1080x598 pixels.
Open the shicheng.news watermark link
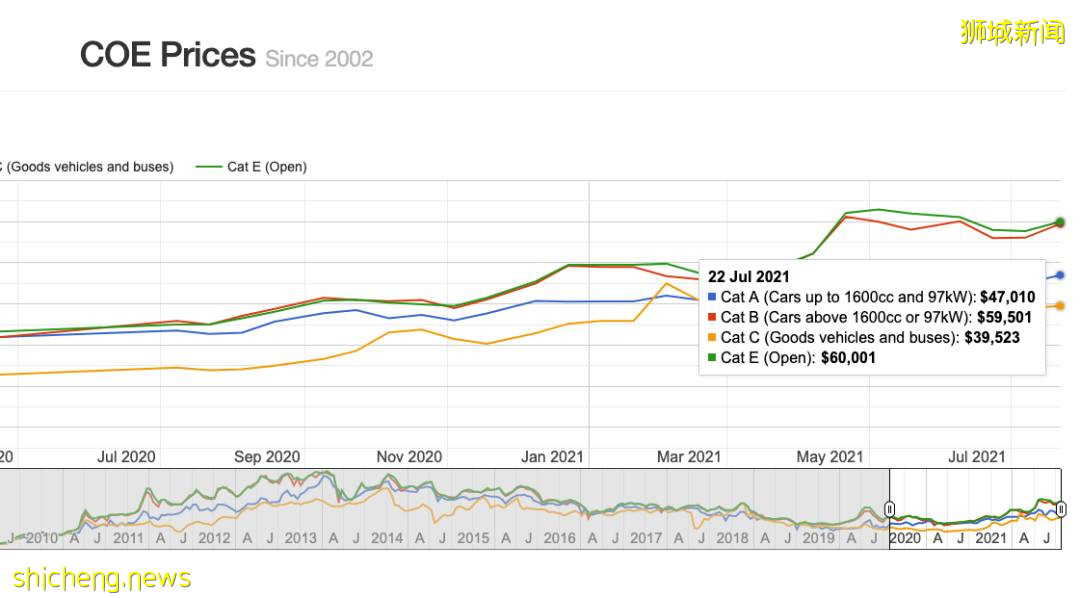pos(102,578)
